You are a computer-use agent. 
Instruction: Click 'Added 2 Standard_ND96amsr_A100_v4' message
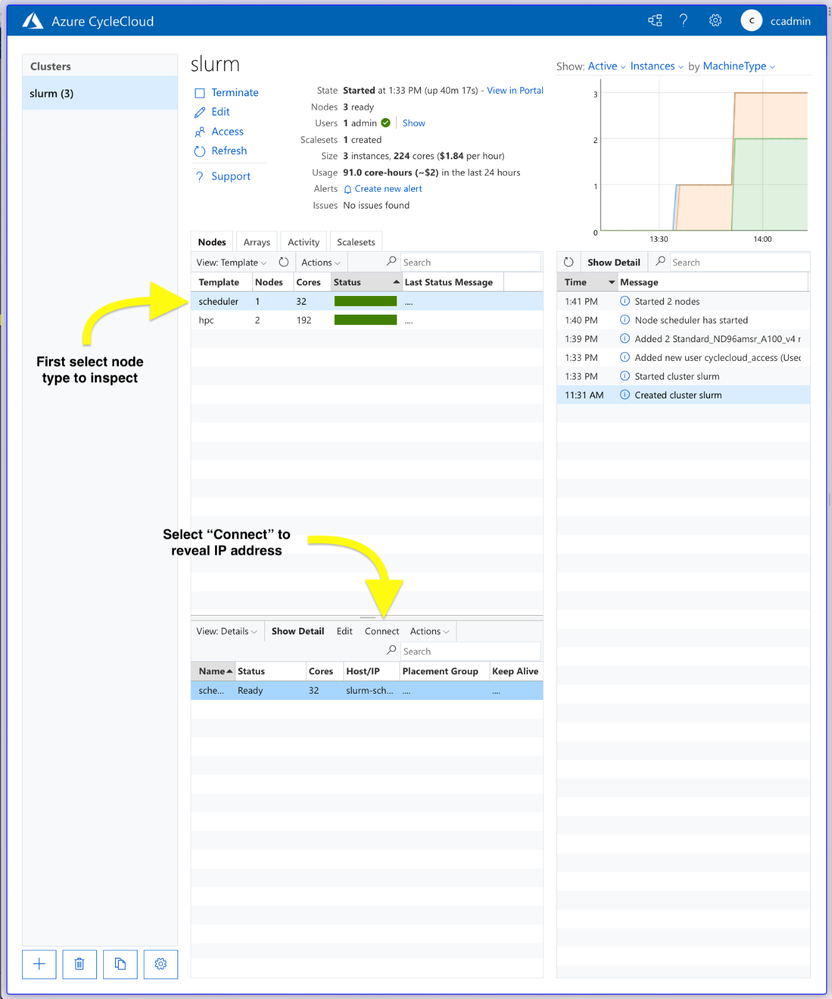pos(717,339)
